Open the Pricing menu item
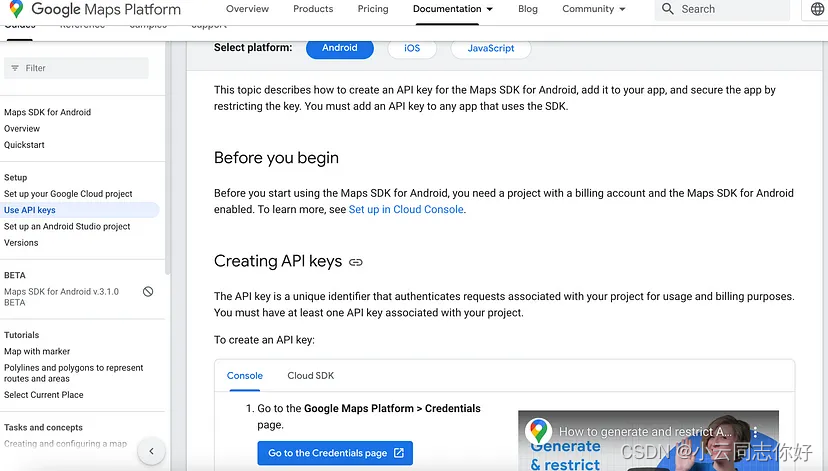This screenshot has height=471, width=828. click(x=373, y=9)
